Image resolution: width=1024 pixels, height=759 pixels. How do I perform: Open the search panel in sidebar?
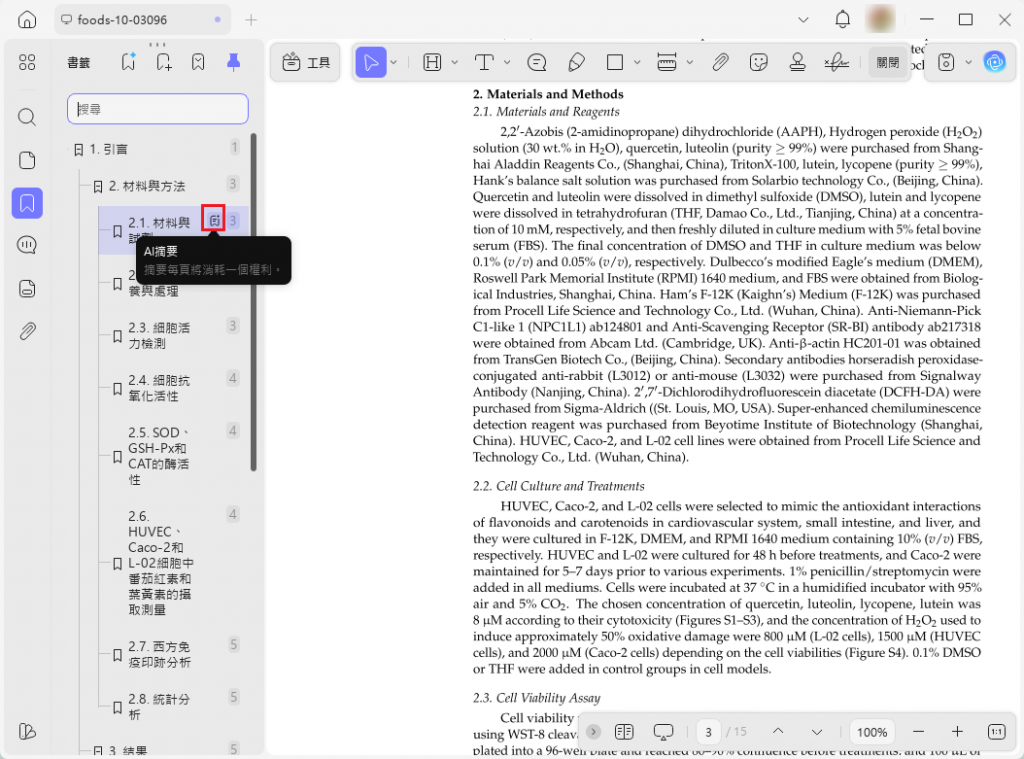[x=27, y=117]
